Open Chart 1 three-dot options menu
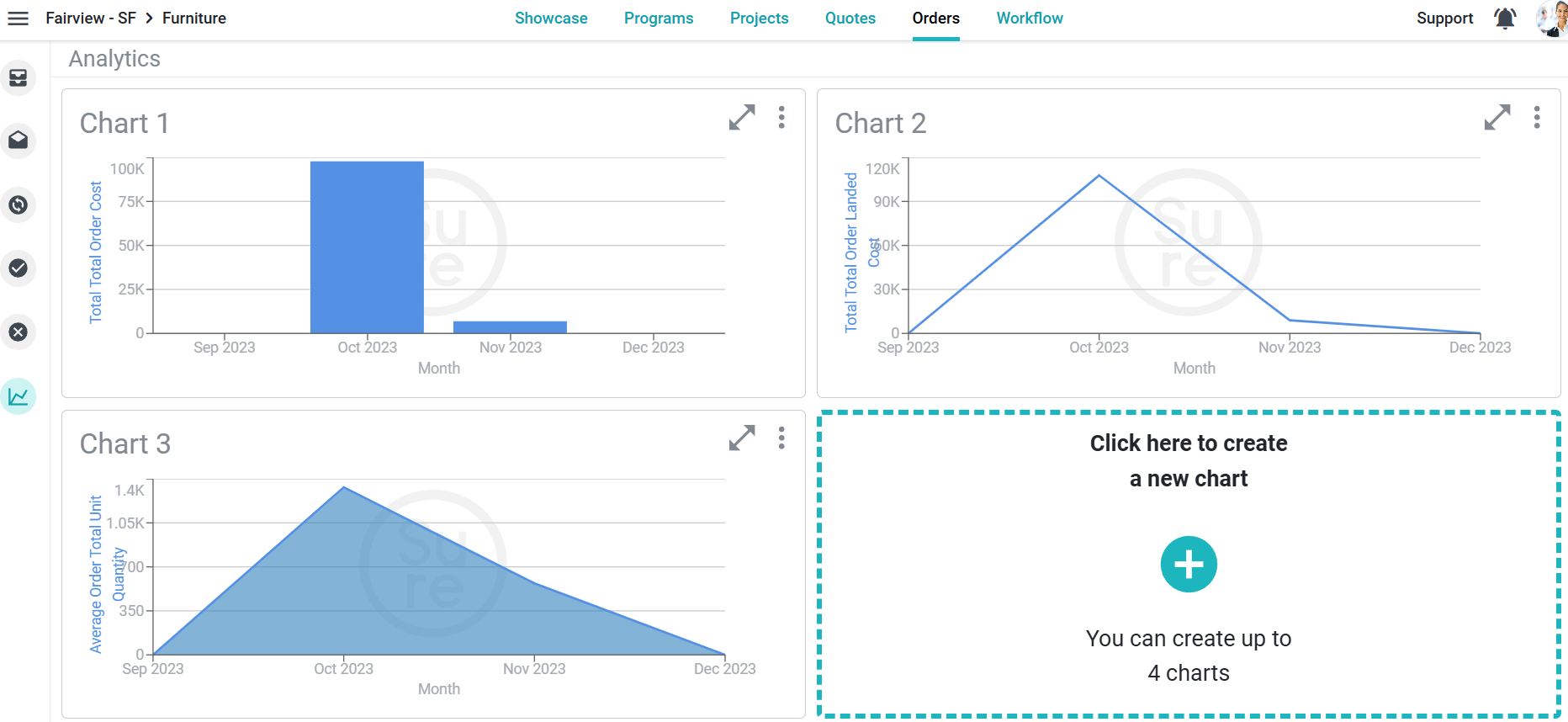This screenshot has height=722, width=1568. (x=781, y=118)
